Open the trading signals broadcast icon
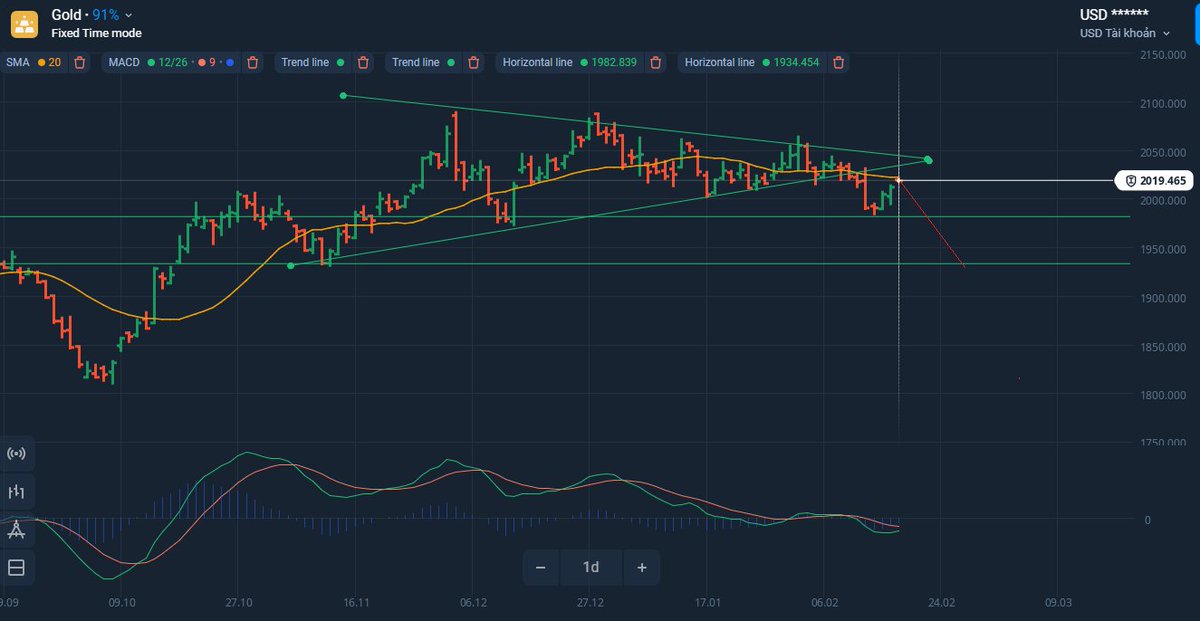Viewport: 1200px width, 621px height. [16, 454]
